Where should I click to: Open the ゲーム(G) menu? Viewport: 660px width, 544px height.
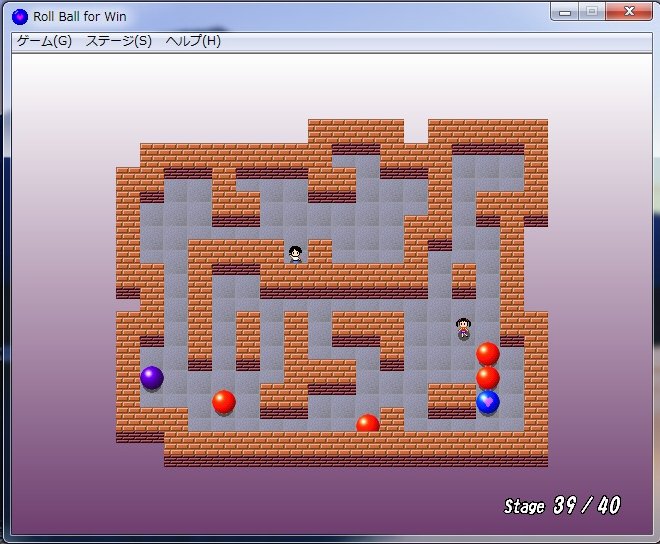[45, 41]
